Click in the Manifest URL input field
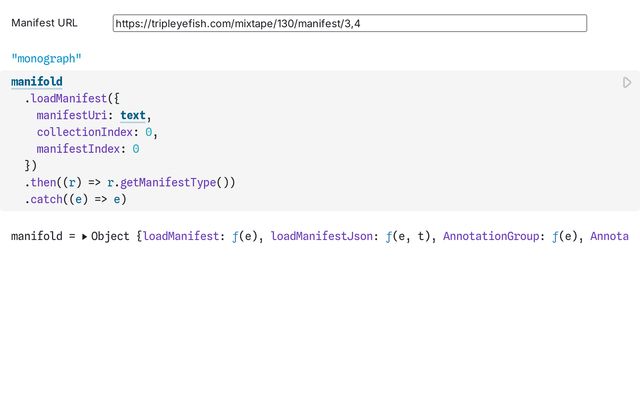Image resolution: width=640 pixels, height=400 pixels. pyautogui.click(x=349, y=23)
